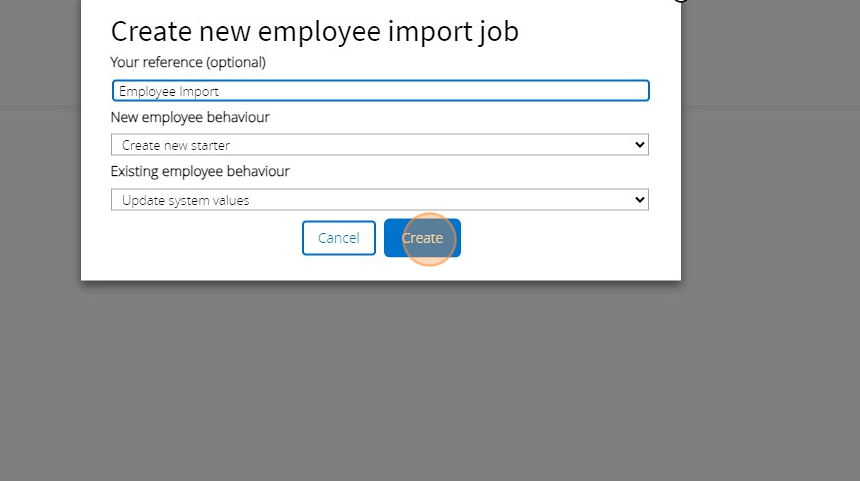This screenshot has width=860, height=481.
Task: Click the "New employee behaviour" label text
Action: click(x=190, y=117)
